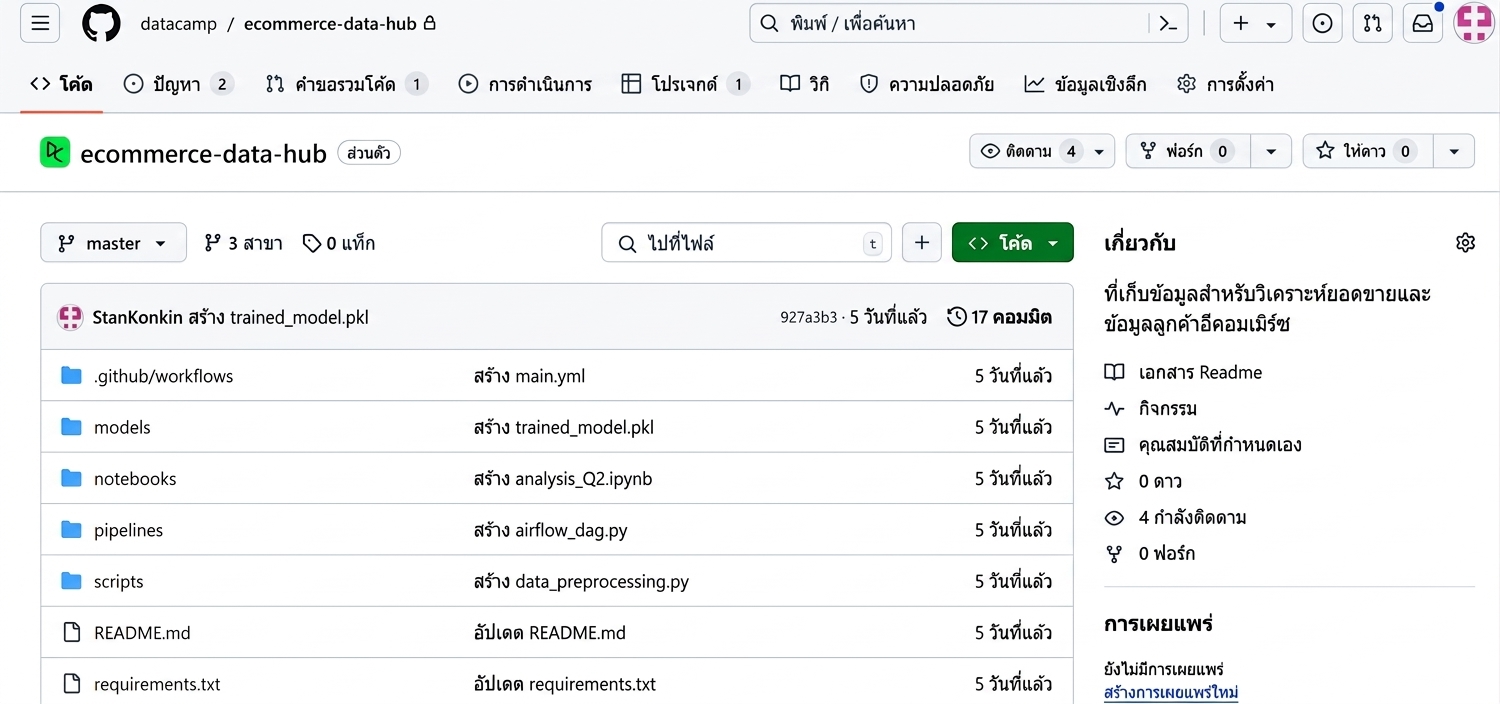This screenshot has height=704, width=1500.
Task: Click the ฟอร์ก fork button
Action: (1188, 151)
